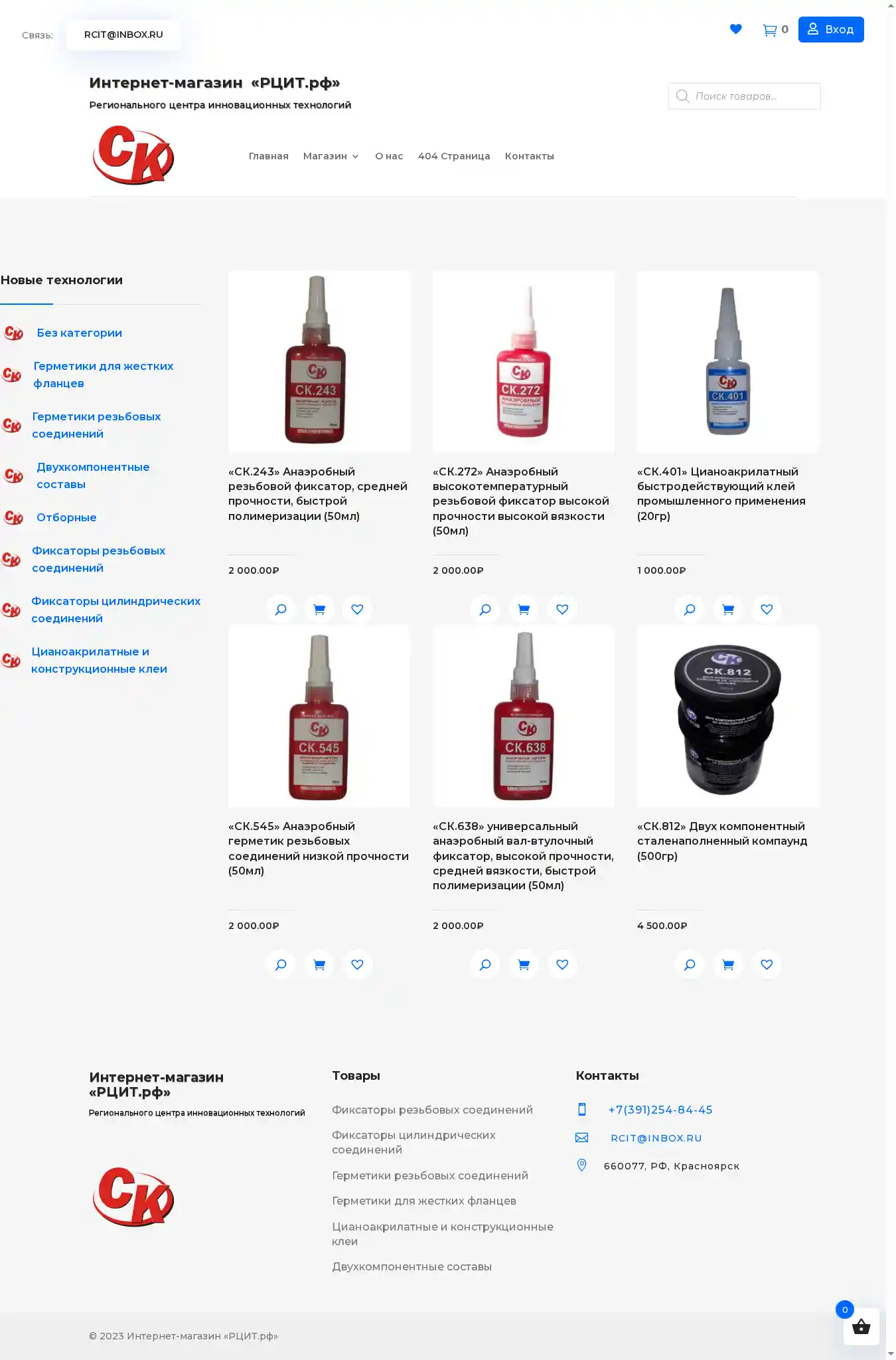The image size is (896, 1360).
Task: Open the header shopping cart icon
Action: [x=770, y=30]
